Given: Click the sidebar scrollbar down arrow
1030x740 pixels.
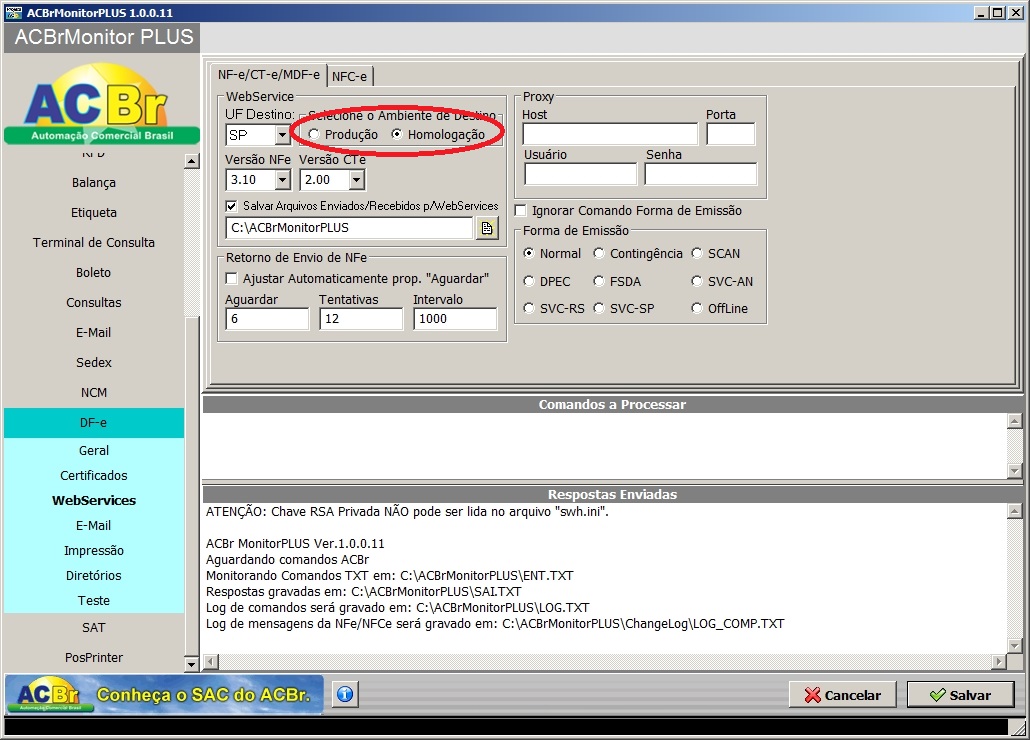Looking at the screenshot, I should (191, 664).
